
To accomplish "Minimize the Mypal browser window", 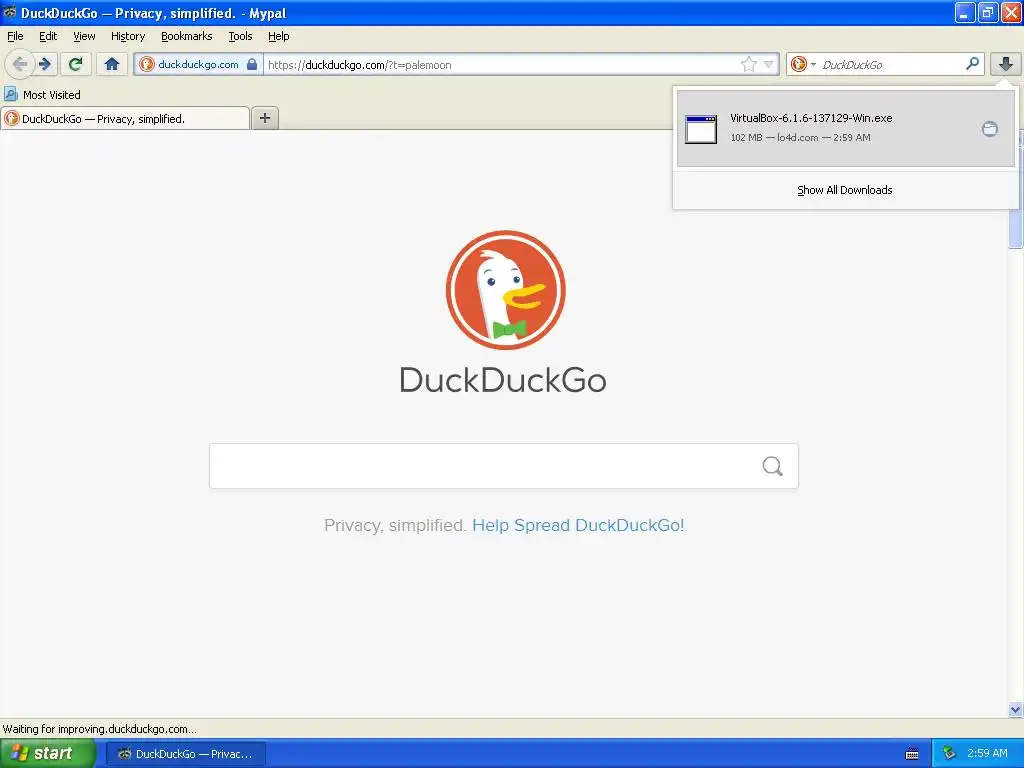I will (x=965, y=12).
